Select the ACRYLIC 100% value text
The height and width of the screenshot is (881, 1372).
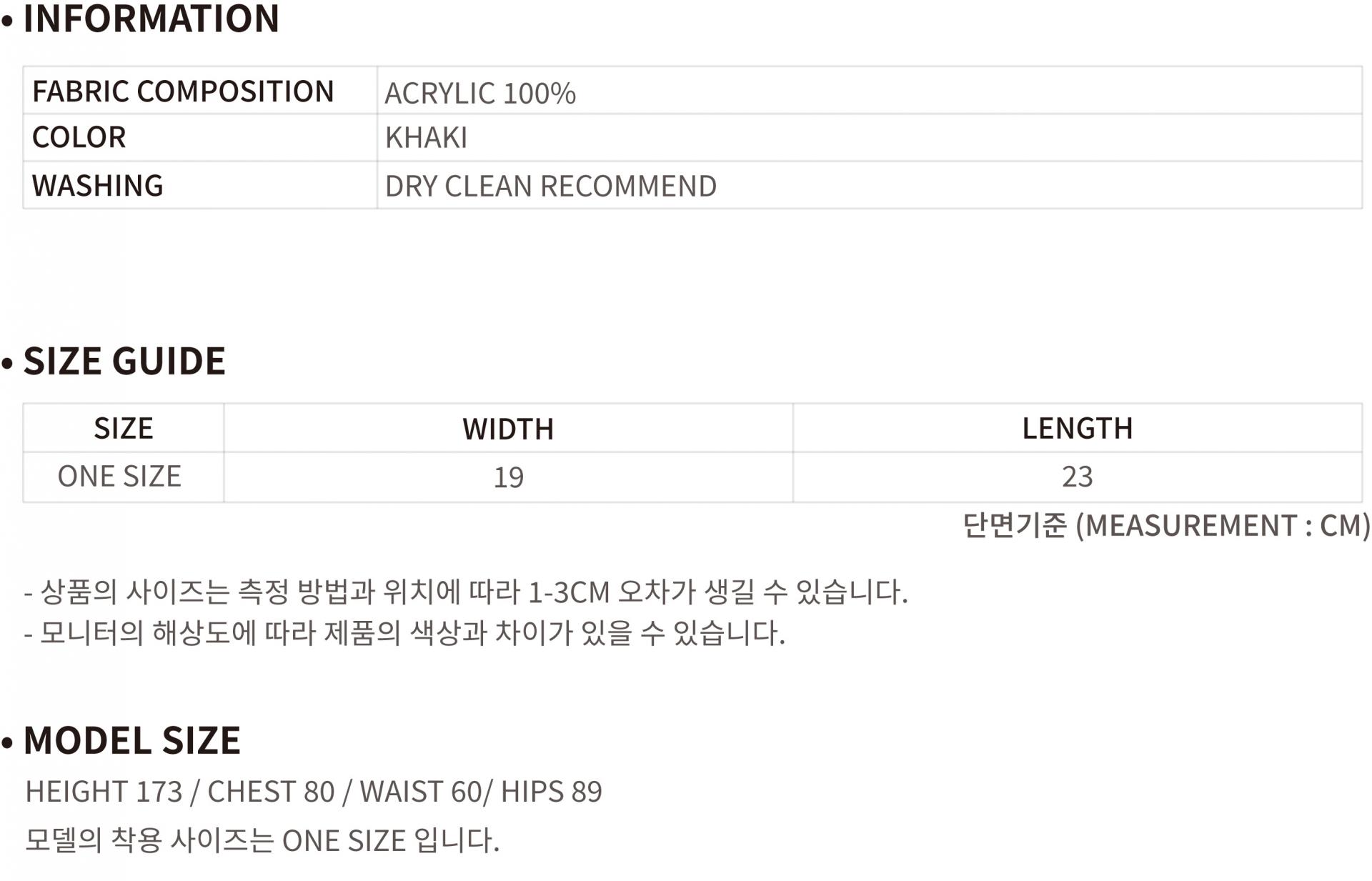[x=480, y=94]
